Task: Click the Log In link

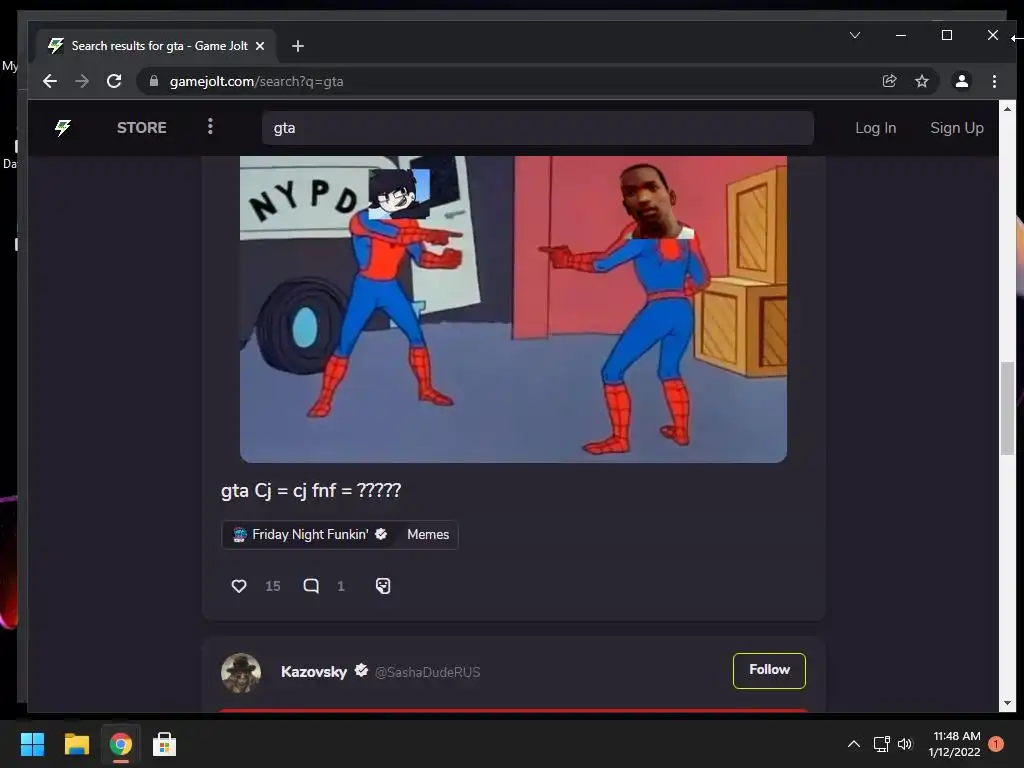Action: [x=875, y=128]
